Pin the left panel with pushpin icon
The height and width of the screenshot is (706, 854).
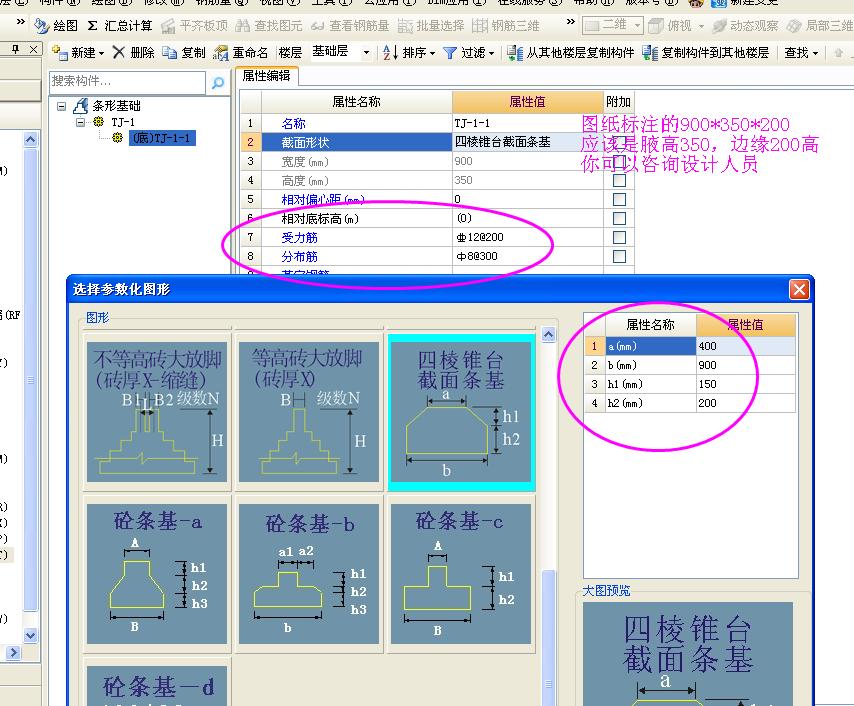pyautogui.click(x=16, y=49)
